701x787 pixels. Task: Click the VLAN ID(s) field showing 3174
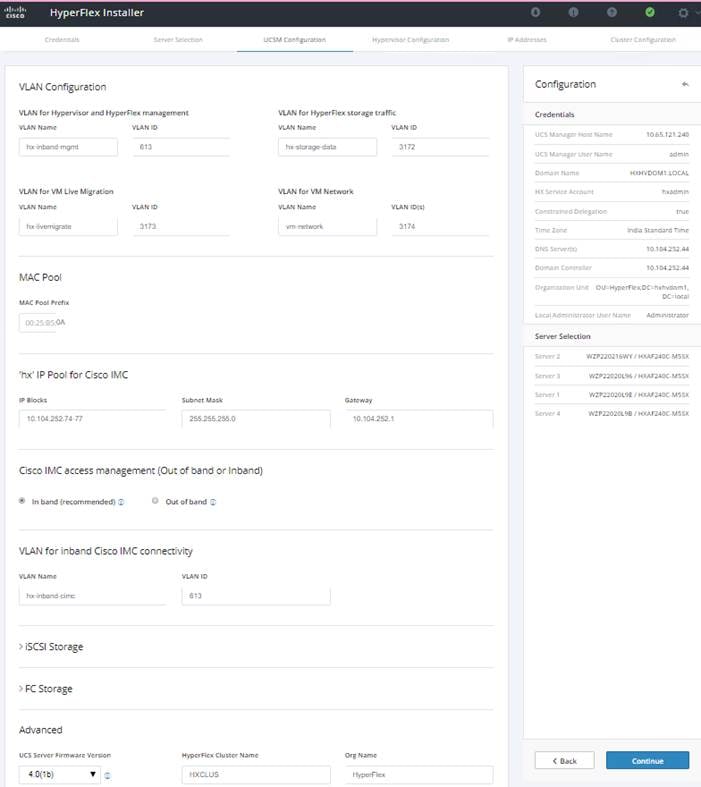(440, 226)
